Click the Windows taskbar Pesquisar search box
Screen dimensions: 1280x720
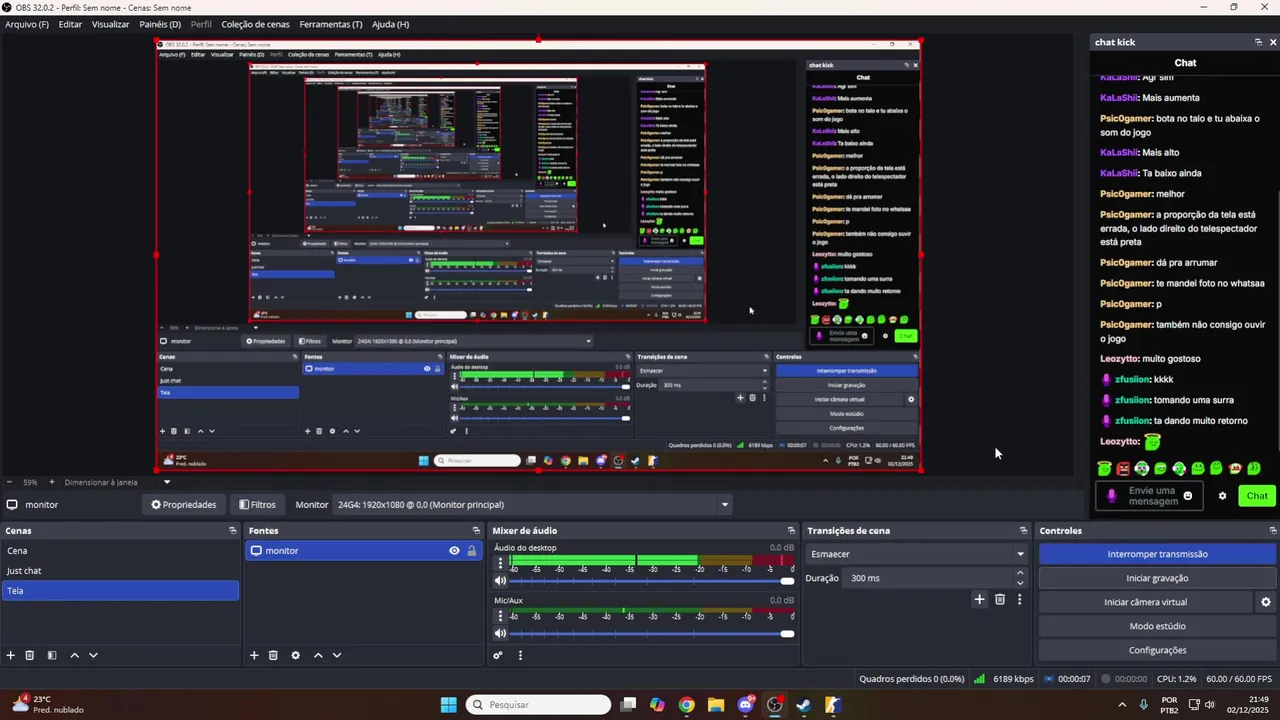[x=538, y=705]
